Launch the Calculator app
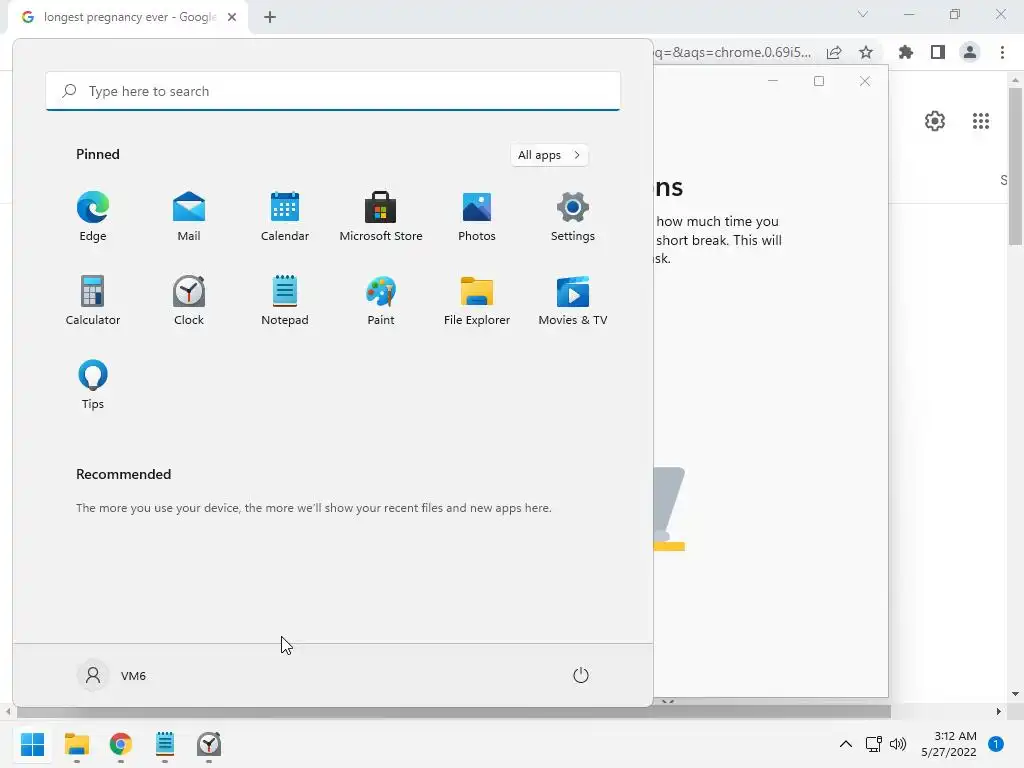The image size is (1024, 768). click(x=93, y=300)
